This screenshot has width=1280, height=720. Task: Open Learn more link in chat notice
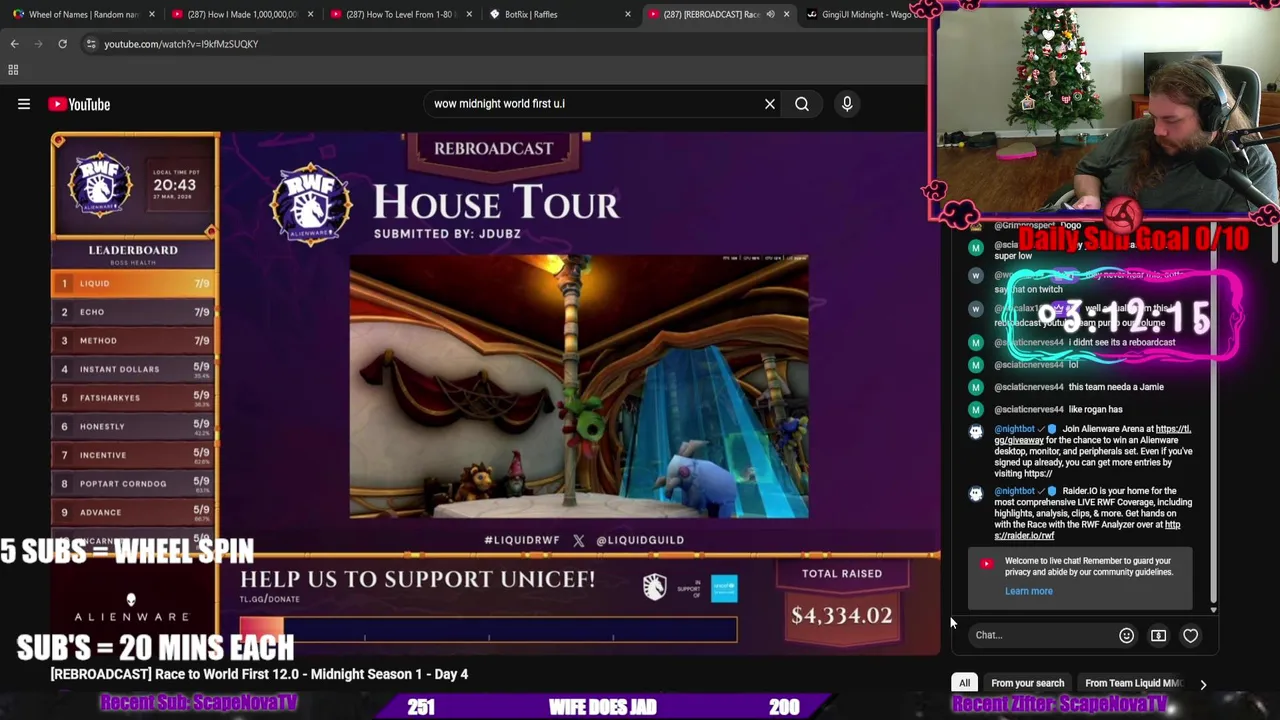[x=1028, y=591]
